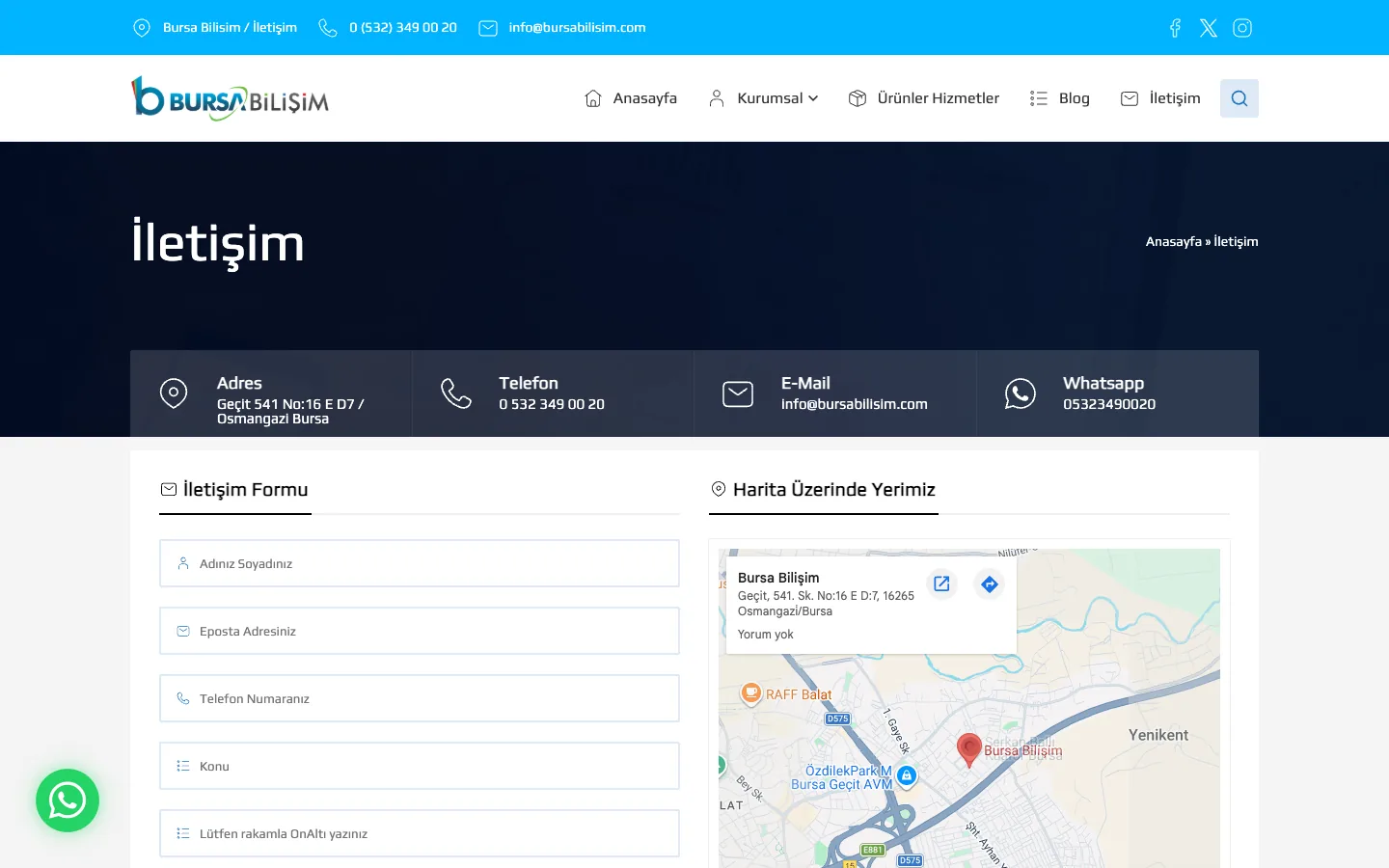Screen dimensions: 1389x868
Task: Open the X (Twitter) icon in top bar
Action: (1209, 28)
